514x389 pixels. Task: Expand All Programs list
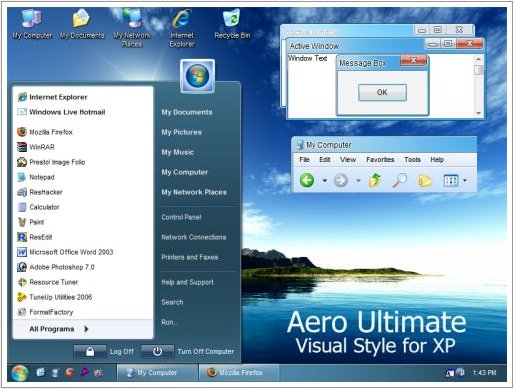[x=59, y=329]
